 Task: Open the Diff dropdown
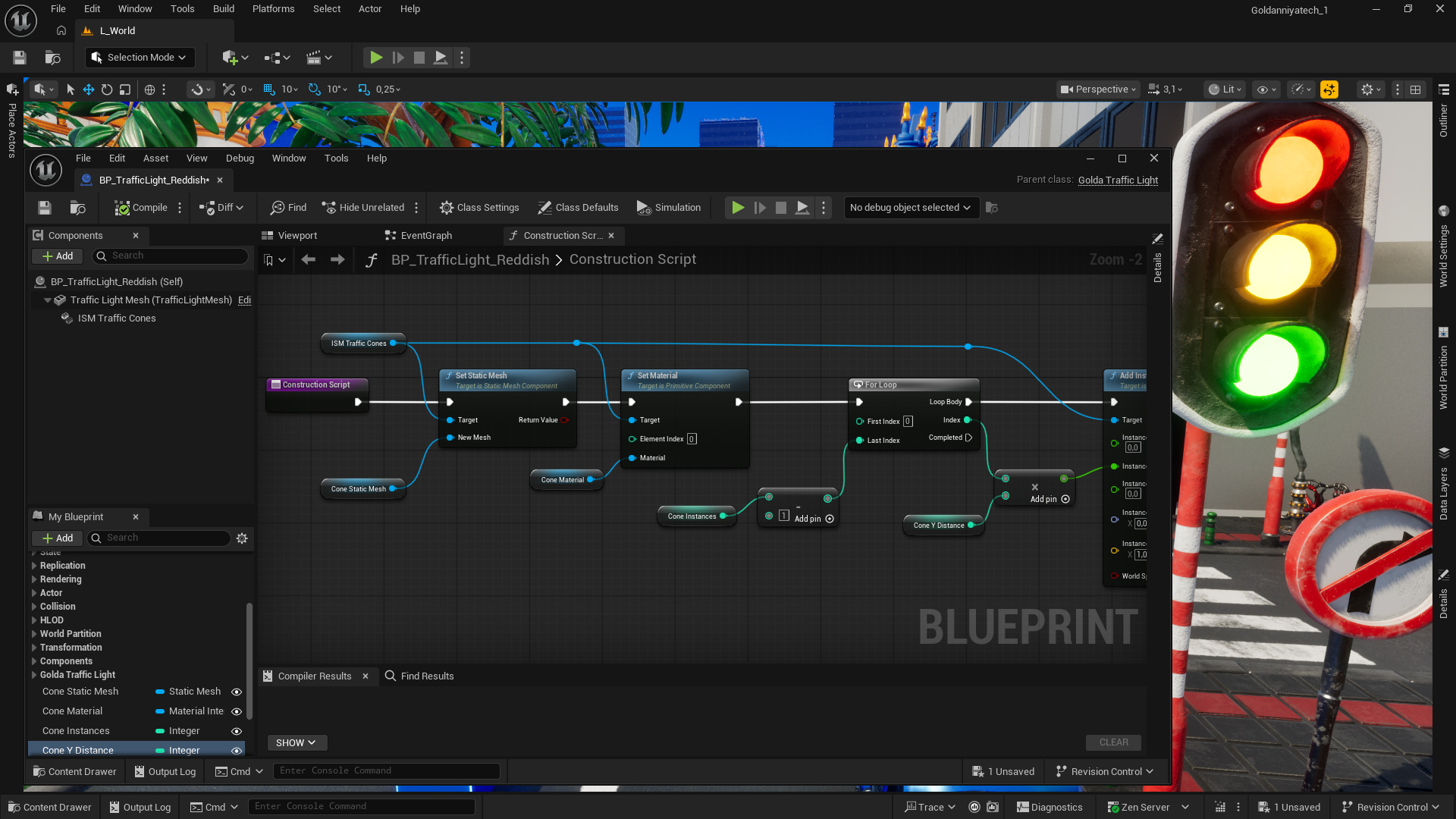221,208
